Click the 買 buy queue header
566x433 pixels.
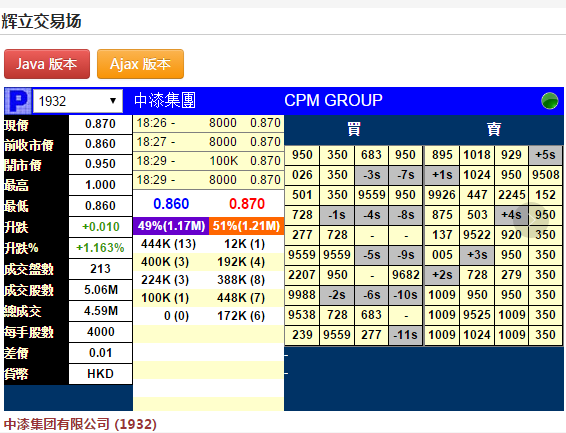(x=354, y=129)
